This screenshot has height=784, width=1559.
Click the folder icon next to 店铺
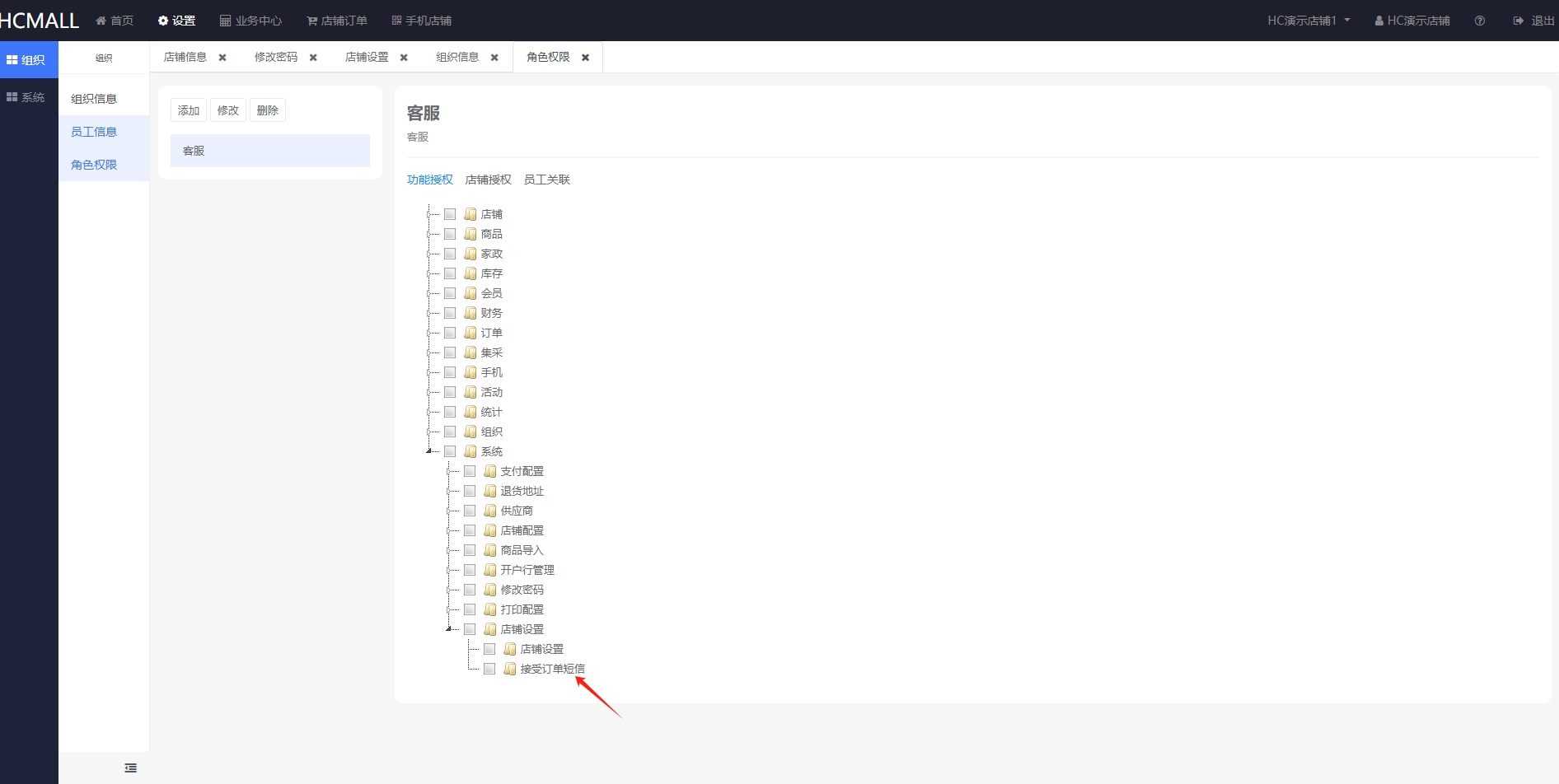pos(471,214)
